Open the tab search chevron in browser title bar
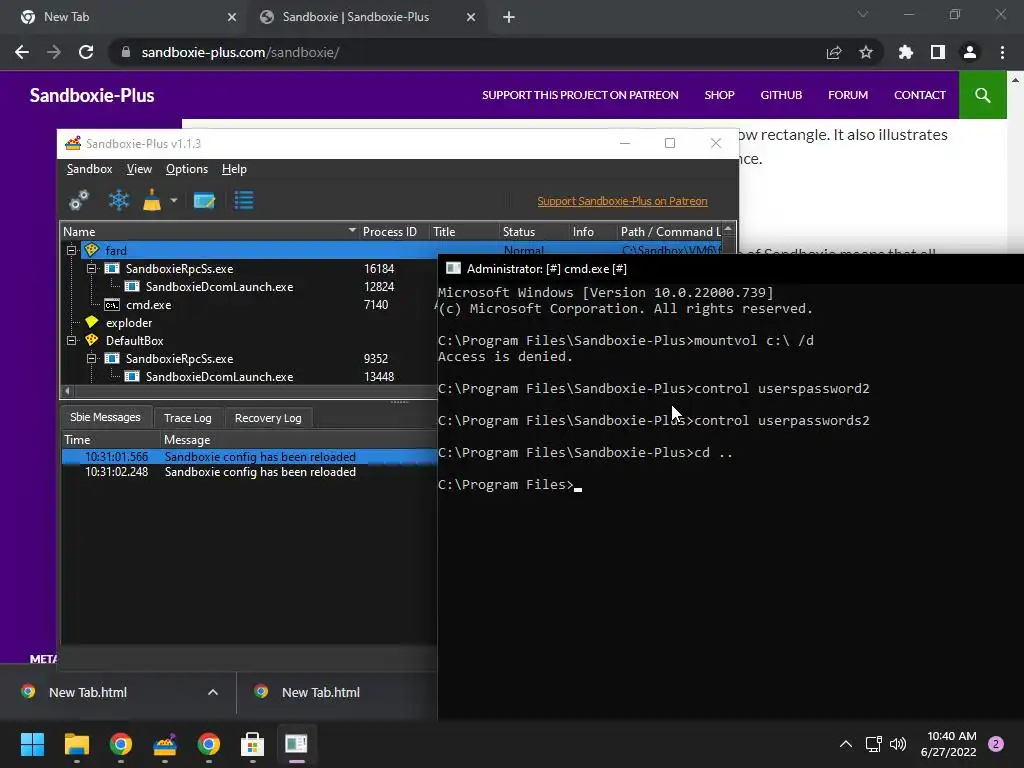1024x768 pixels. (863, 14)
